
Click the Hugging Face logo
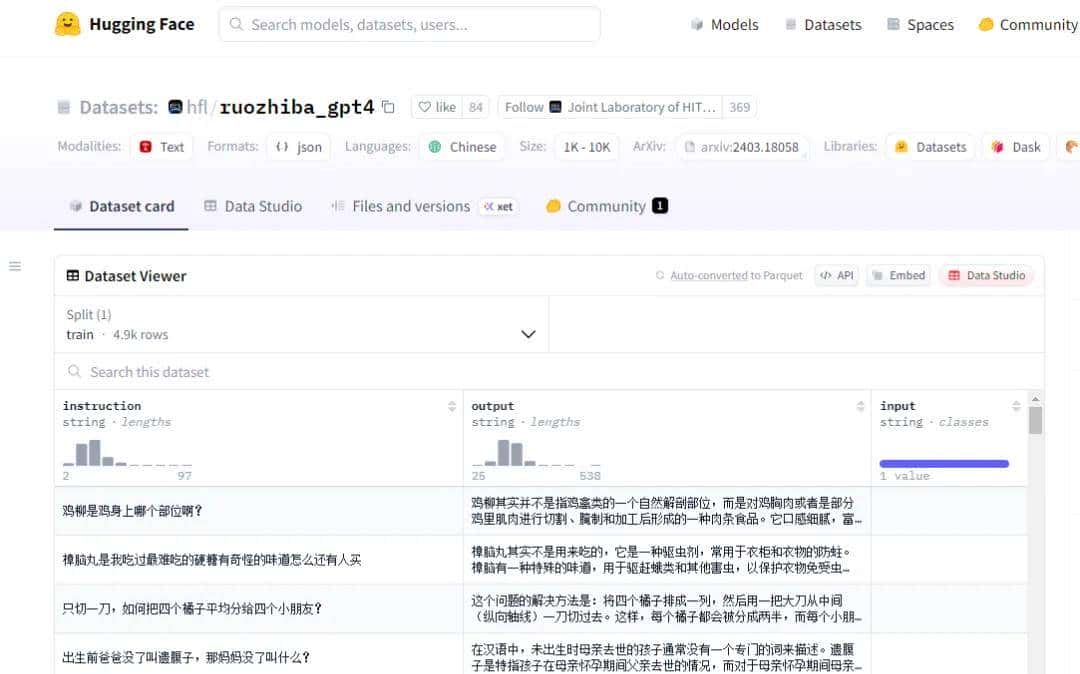pyautogui.click(x=66, y=23)
